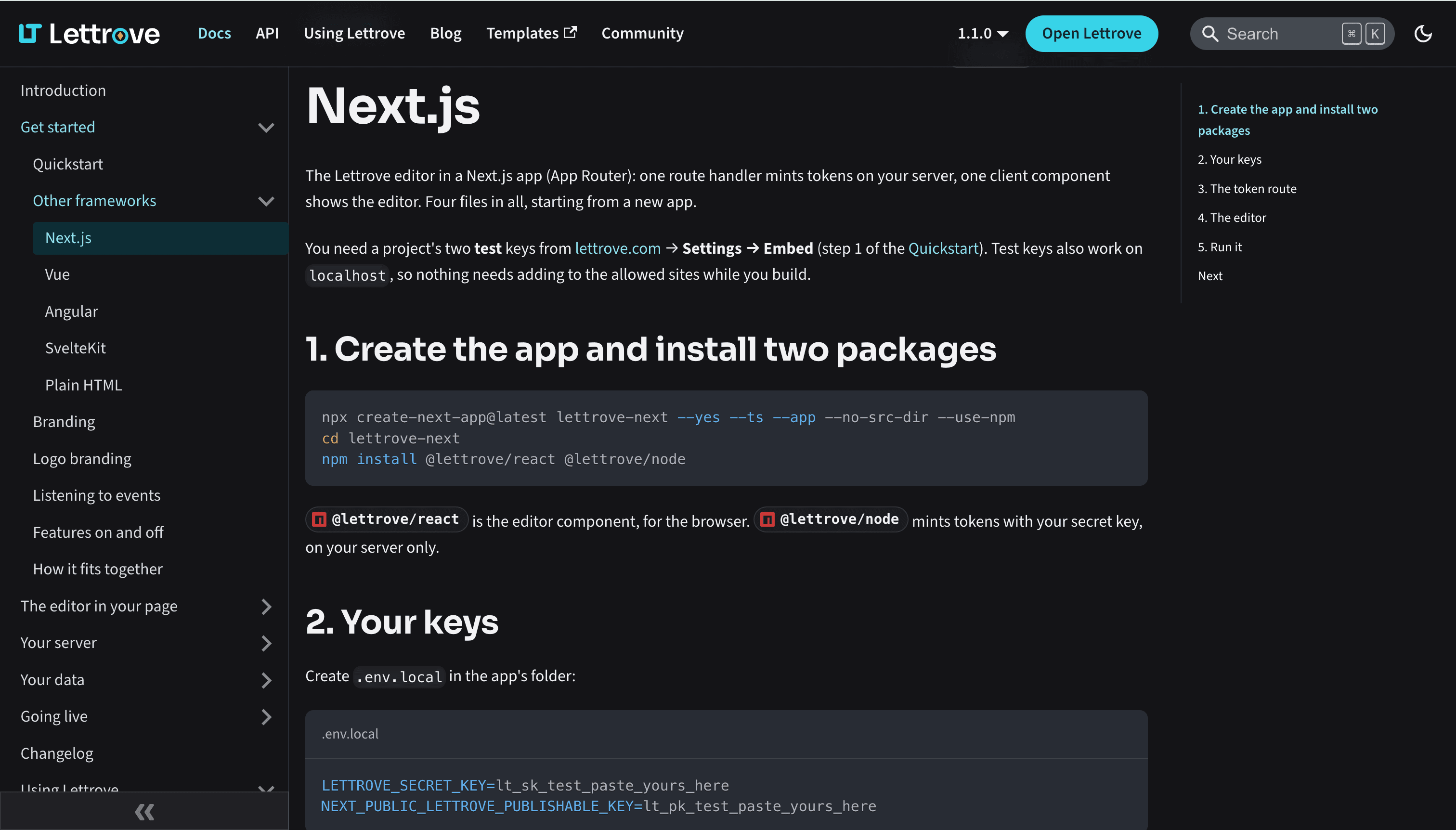Viewport: 1456px width, 830px height.
Task: Open the Community nav item
Action: pyautogui.click(x=642, y=33)
